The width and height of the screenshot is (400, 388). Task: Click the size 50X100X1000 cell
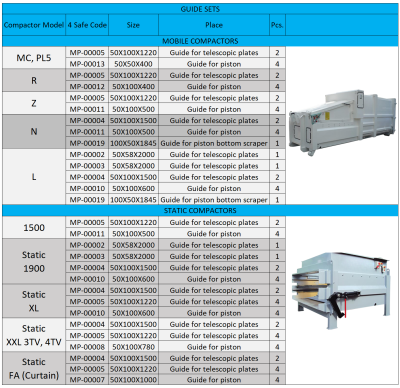point(133,380)
